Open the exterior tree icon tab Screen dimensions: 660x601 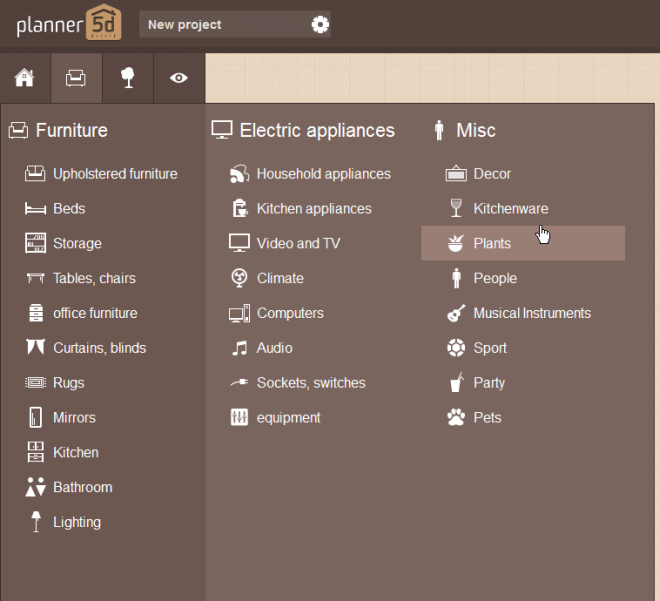[128, 78]
